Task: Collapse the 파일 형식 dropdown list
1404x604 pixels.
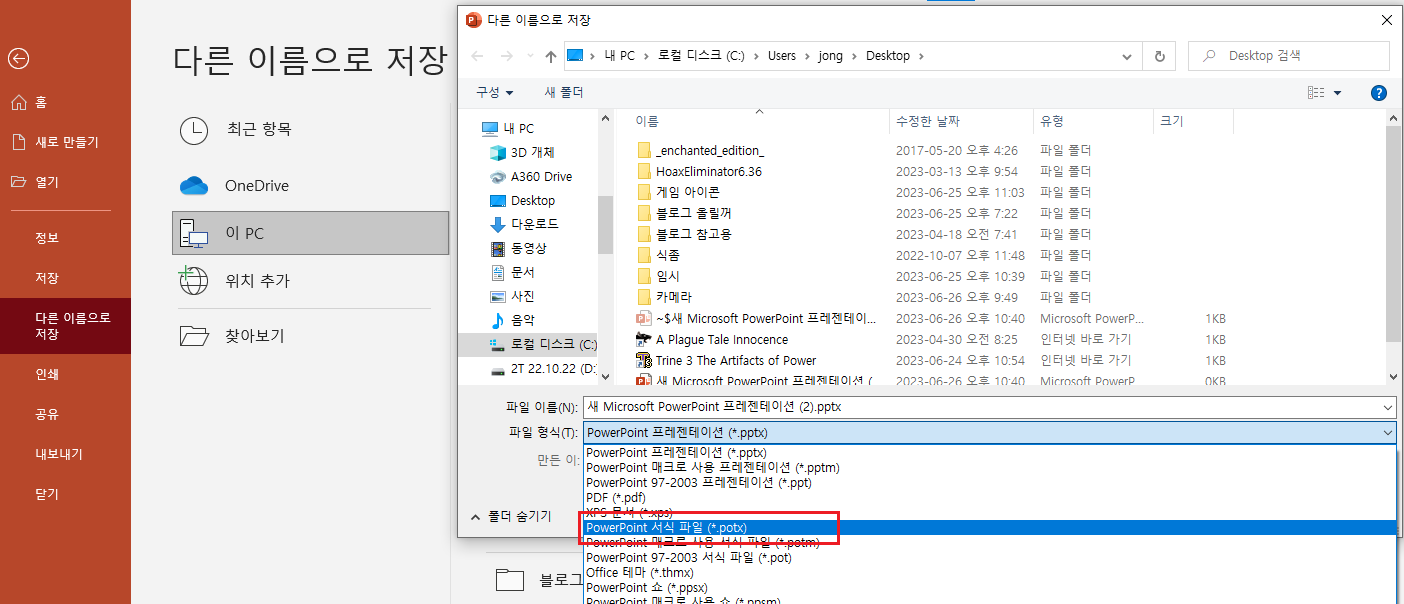Action: click(1387, 433)
